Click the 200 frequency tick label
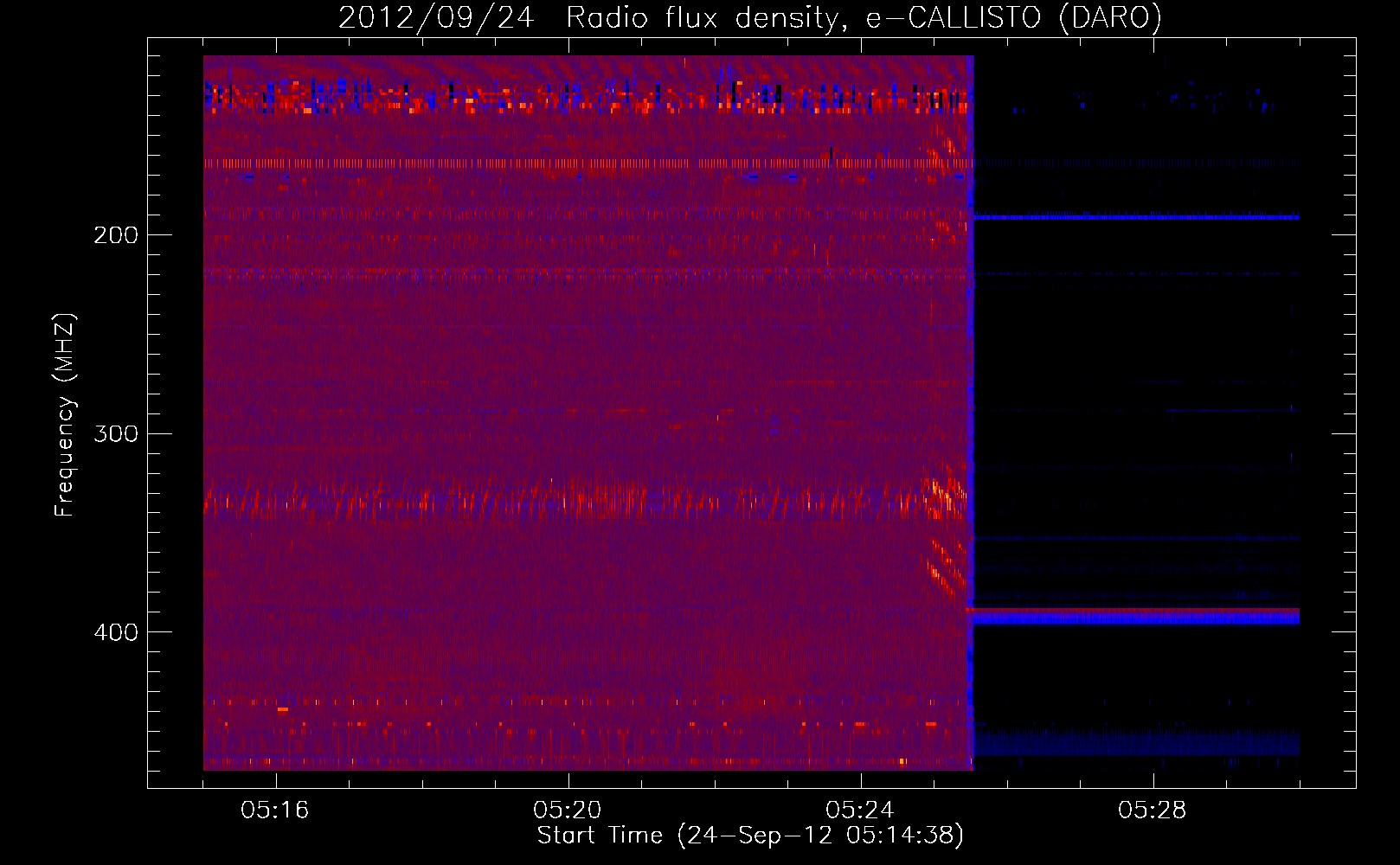Image resolution: width=1400 pixels, height=865 pixels. click(116, 235)
